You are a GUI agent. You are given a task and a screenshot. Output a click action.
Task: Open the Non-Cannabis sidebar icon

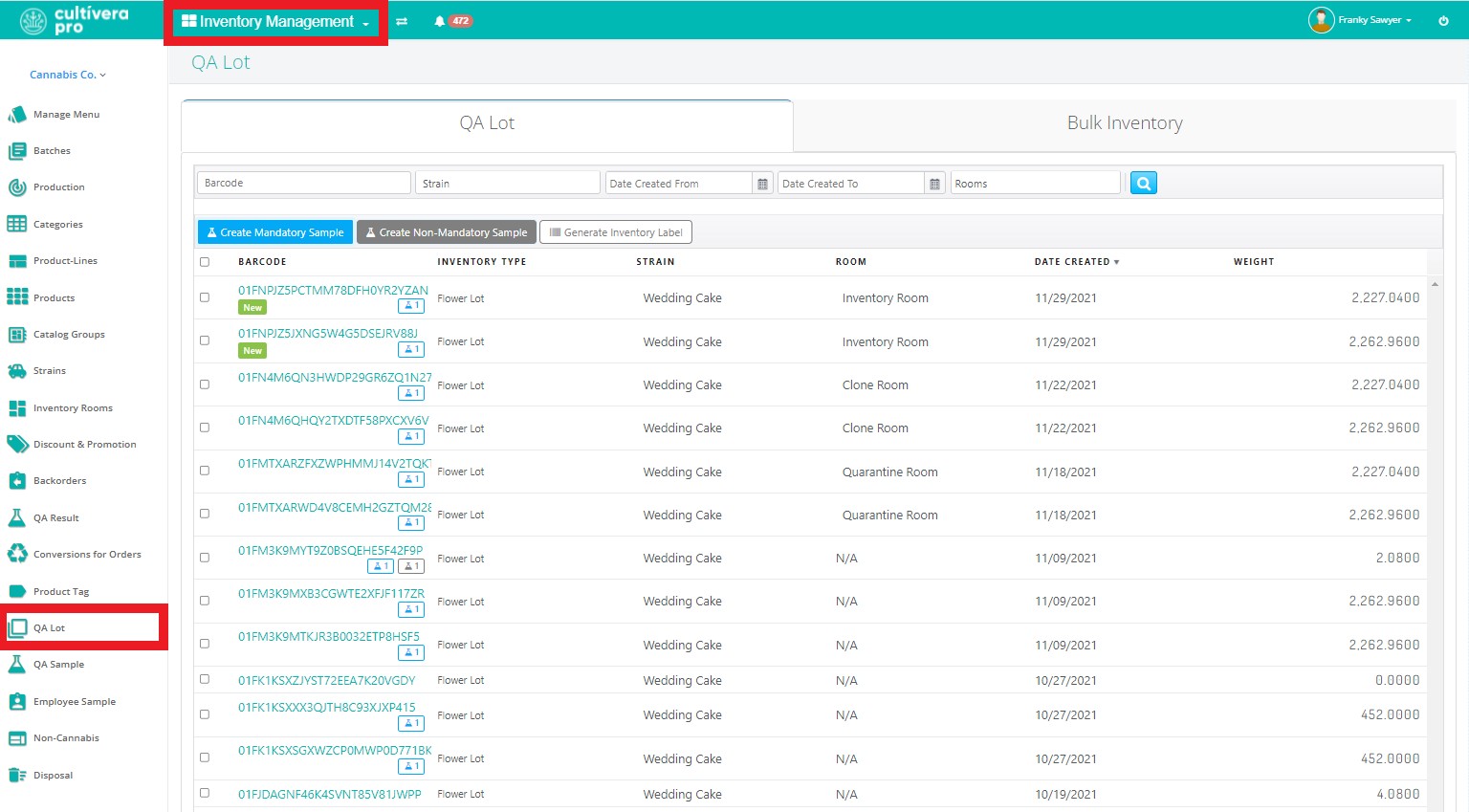point(17,738)
